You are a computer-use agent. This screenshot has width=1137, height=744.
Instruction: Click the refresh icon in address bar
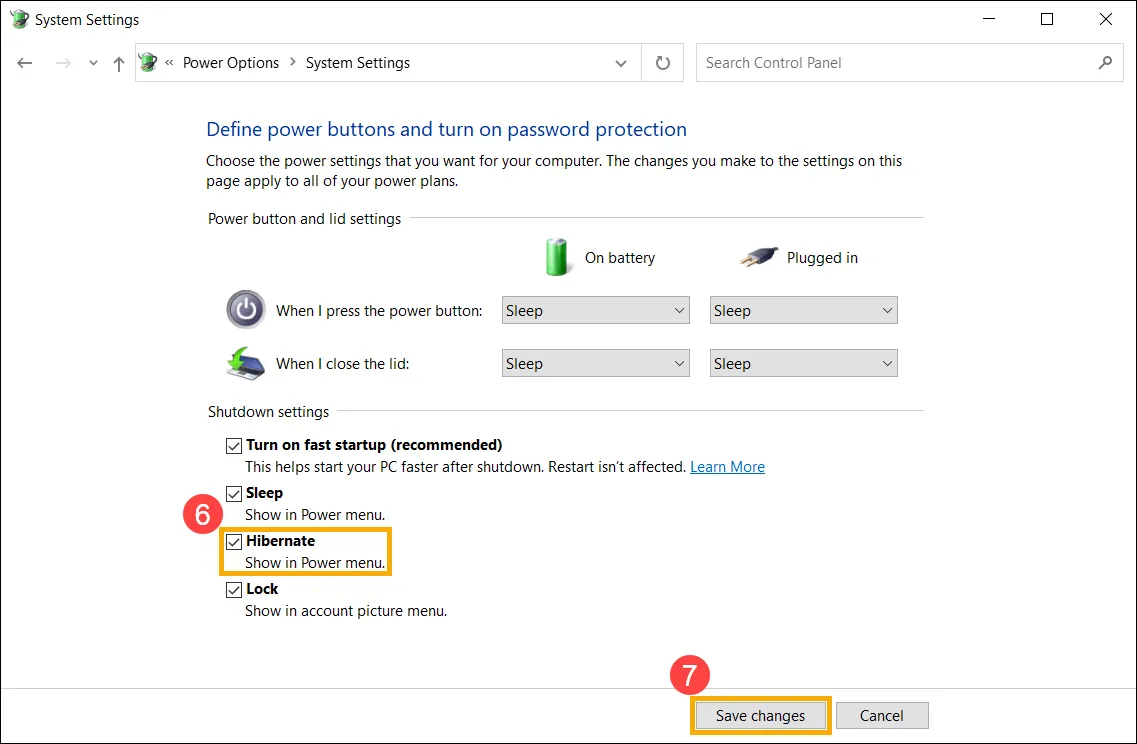[662, 62]
